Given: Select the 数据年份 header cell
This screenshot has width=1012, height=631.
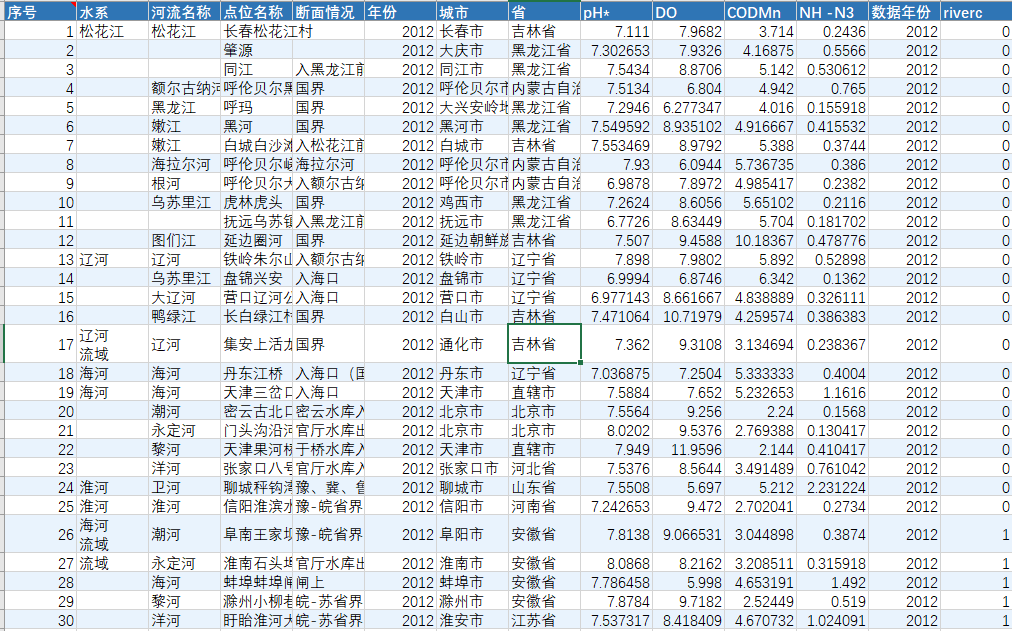Looking at the screenshot, I should coord(904,12).
